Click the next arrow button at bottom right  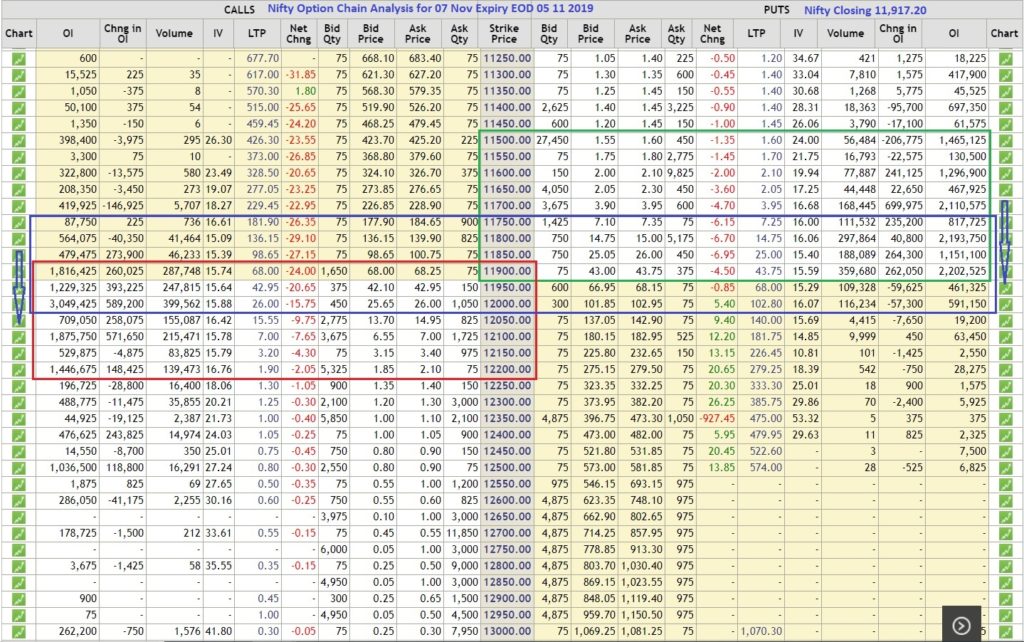coord(961,625)
